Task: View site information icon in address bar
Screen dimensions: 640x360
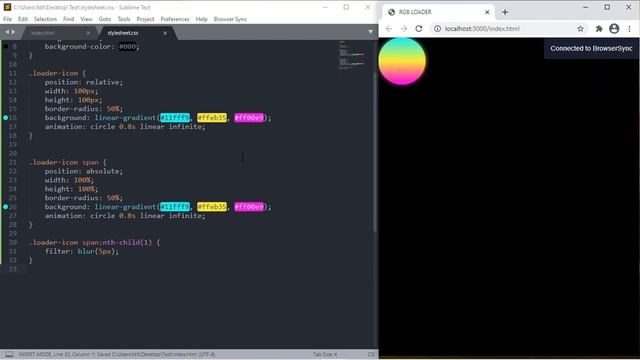Action: point(437,29)
